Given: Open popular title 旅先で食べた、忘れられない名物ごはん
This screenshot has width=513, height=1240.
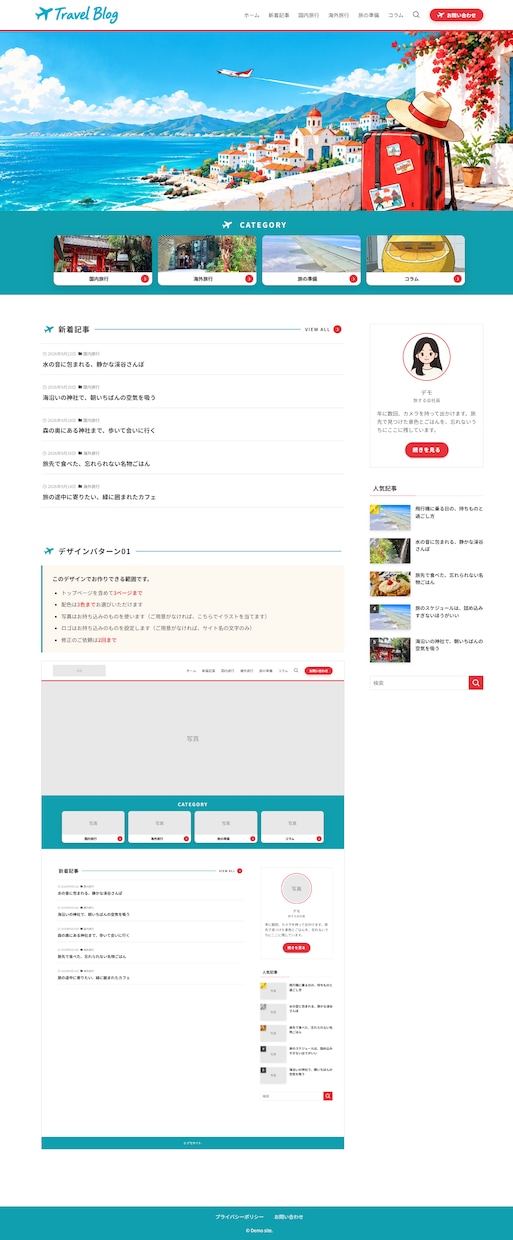Looking at the screenshot, I should pyautogui.click(x=449, y=578).
